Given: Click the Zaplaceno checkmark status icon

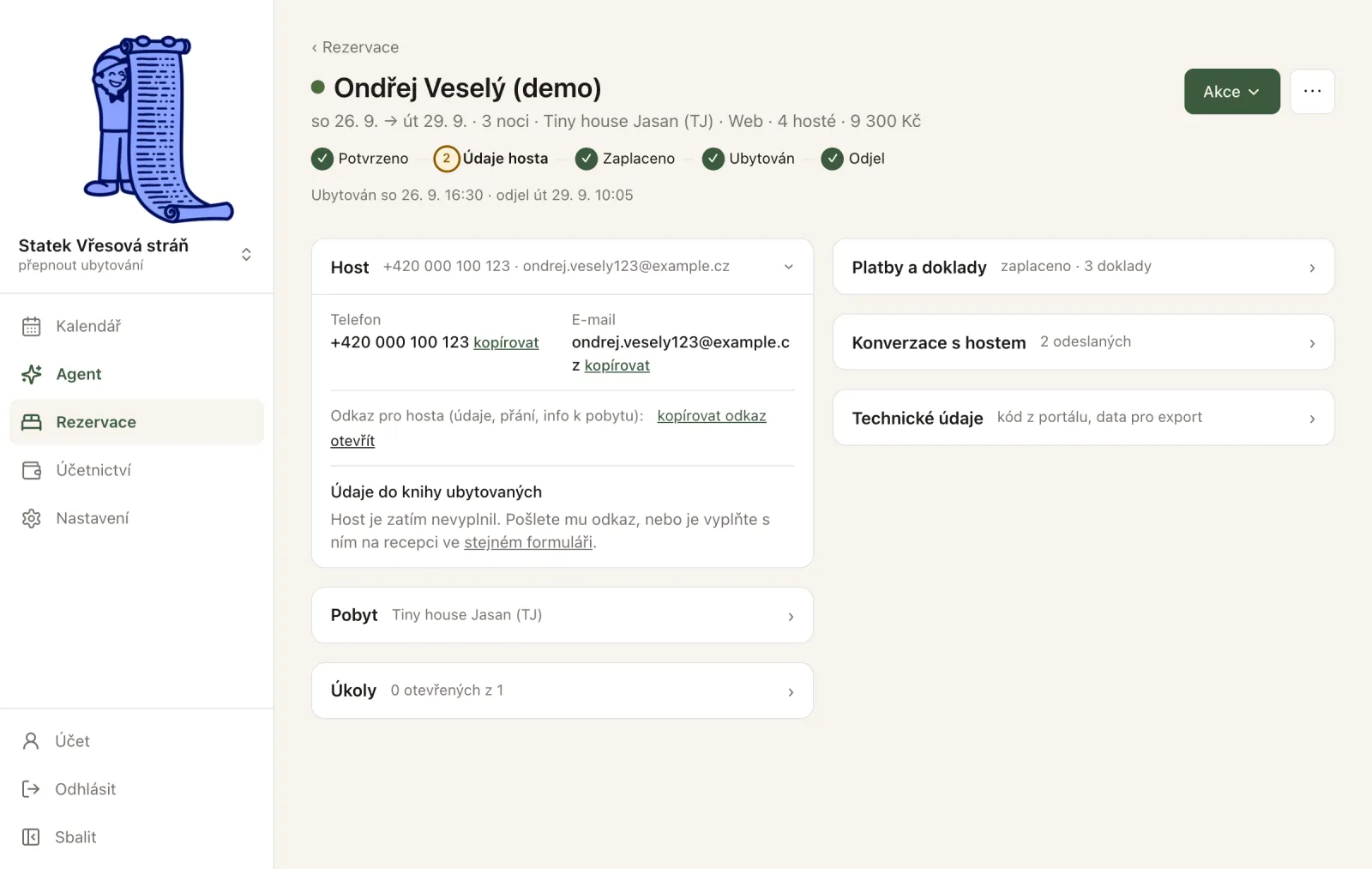Looking at the screenshot, I should pos(587,159).
